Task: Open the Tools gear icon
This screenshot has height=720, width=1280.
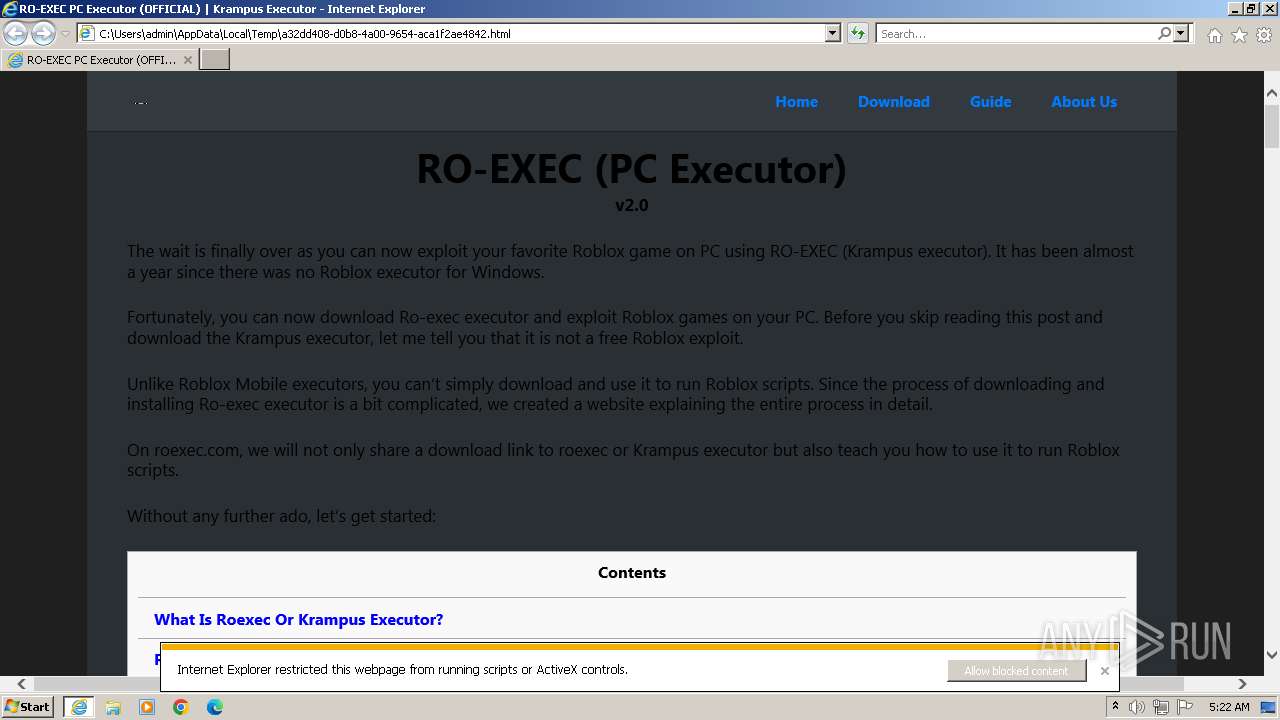Action: pos(1264,35)
